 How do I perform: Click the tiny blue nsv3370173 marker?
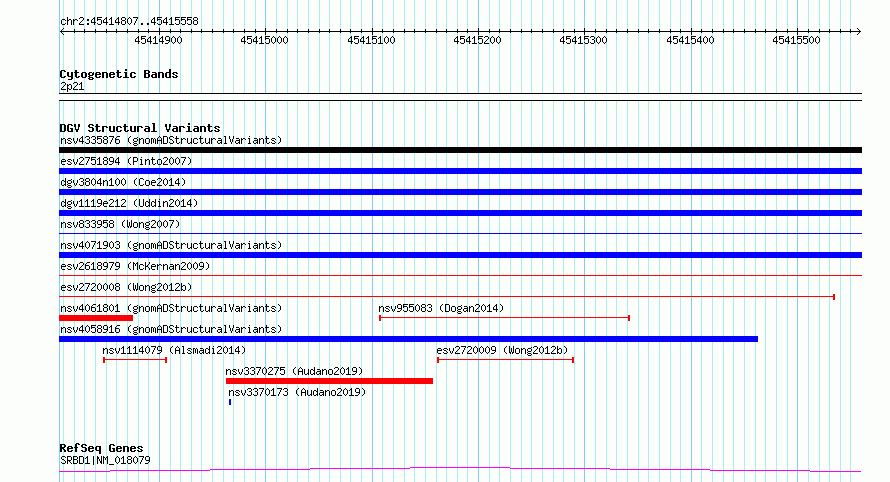point(230,402)
